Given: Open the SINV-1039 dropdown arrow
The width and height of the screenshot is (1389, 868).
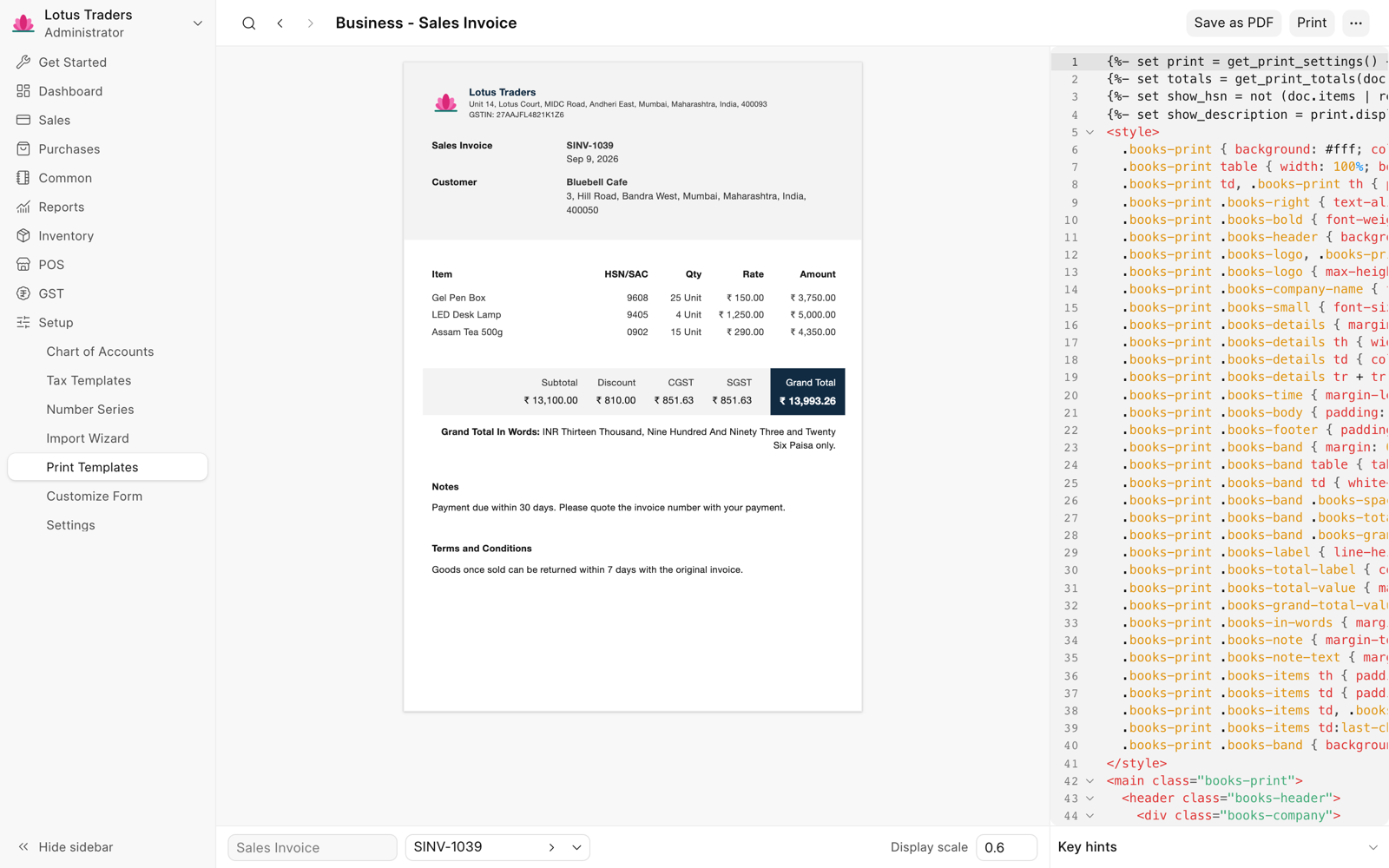Looking at the screenshot, I should coord(576,848).
